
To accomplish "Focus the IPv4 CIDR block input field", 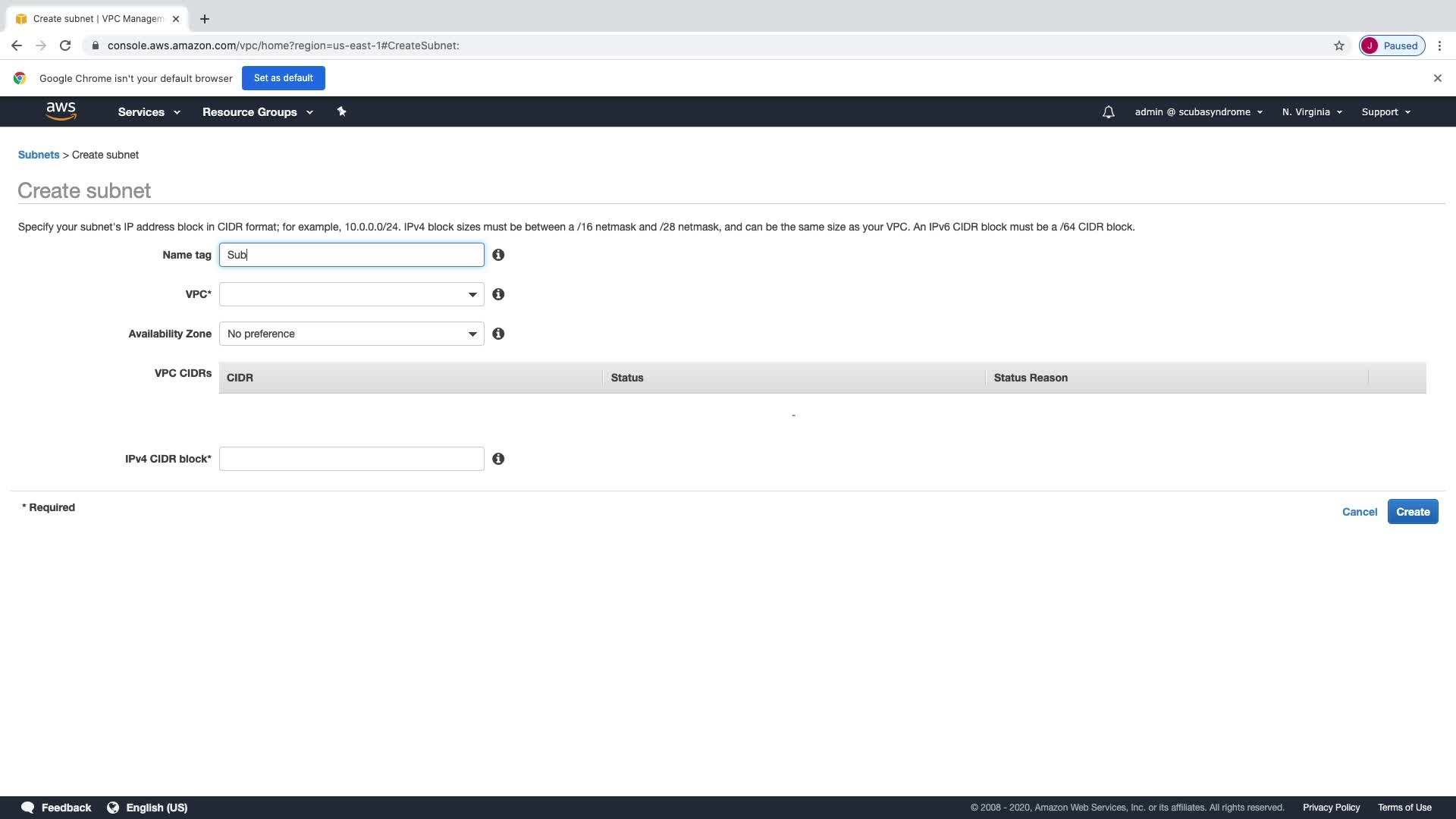I will (351, 459).
